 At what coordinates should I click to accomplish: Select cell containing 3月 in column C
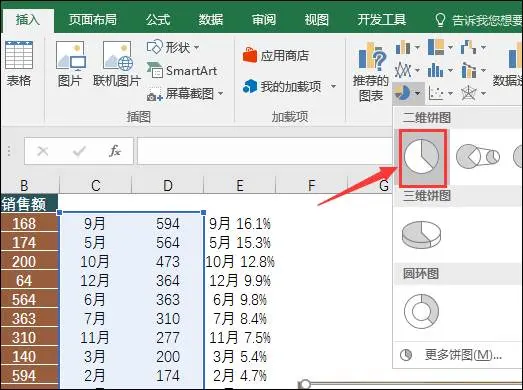95,357
